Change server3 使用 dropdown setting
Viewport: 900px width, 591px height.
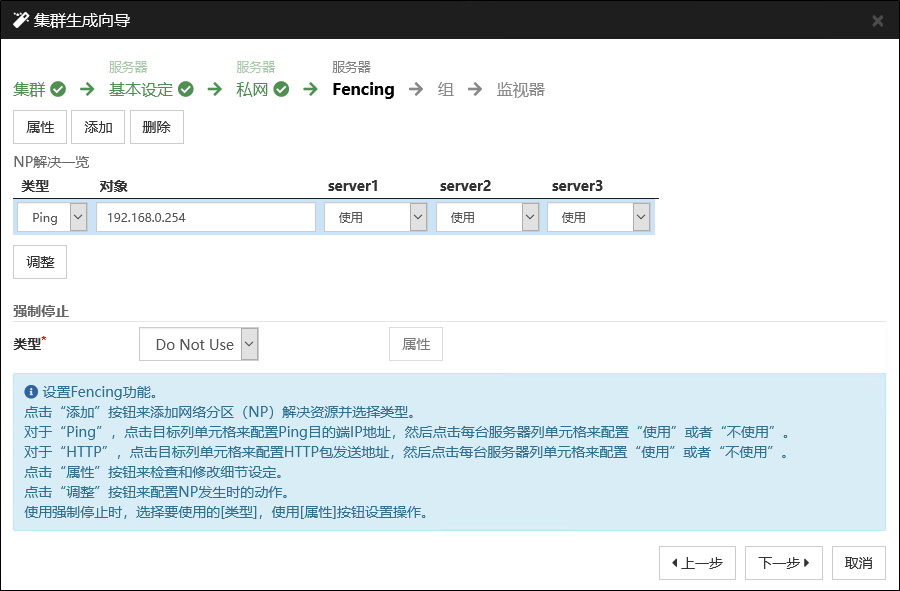(x=599, y=217)
